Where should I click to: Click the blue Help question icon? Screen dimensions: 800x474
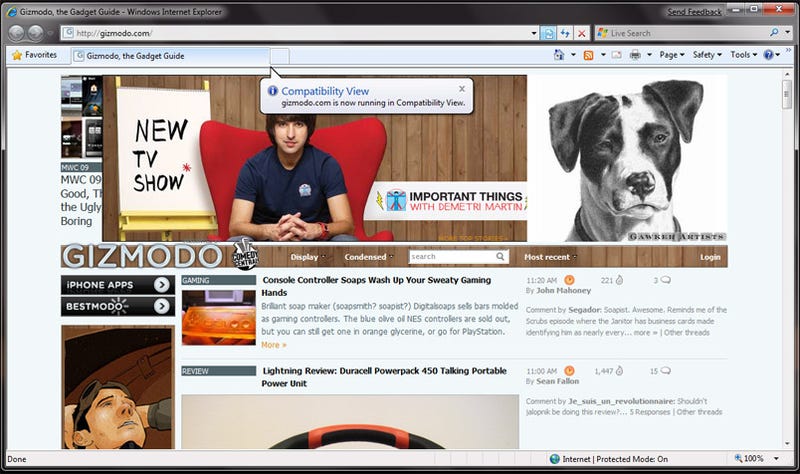tap(768, 55)
